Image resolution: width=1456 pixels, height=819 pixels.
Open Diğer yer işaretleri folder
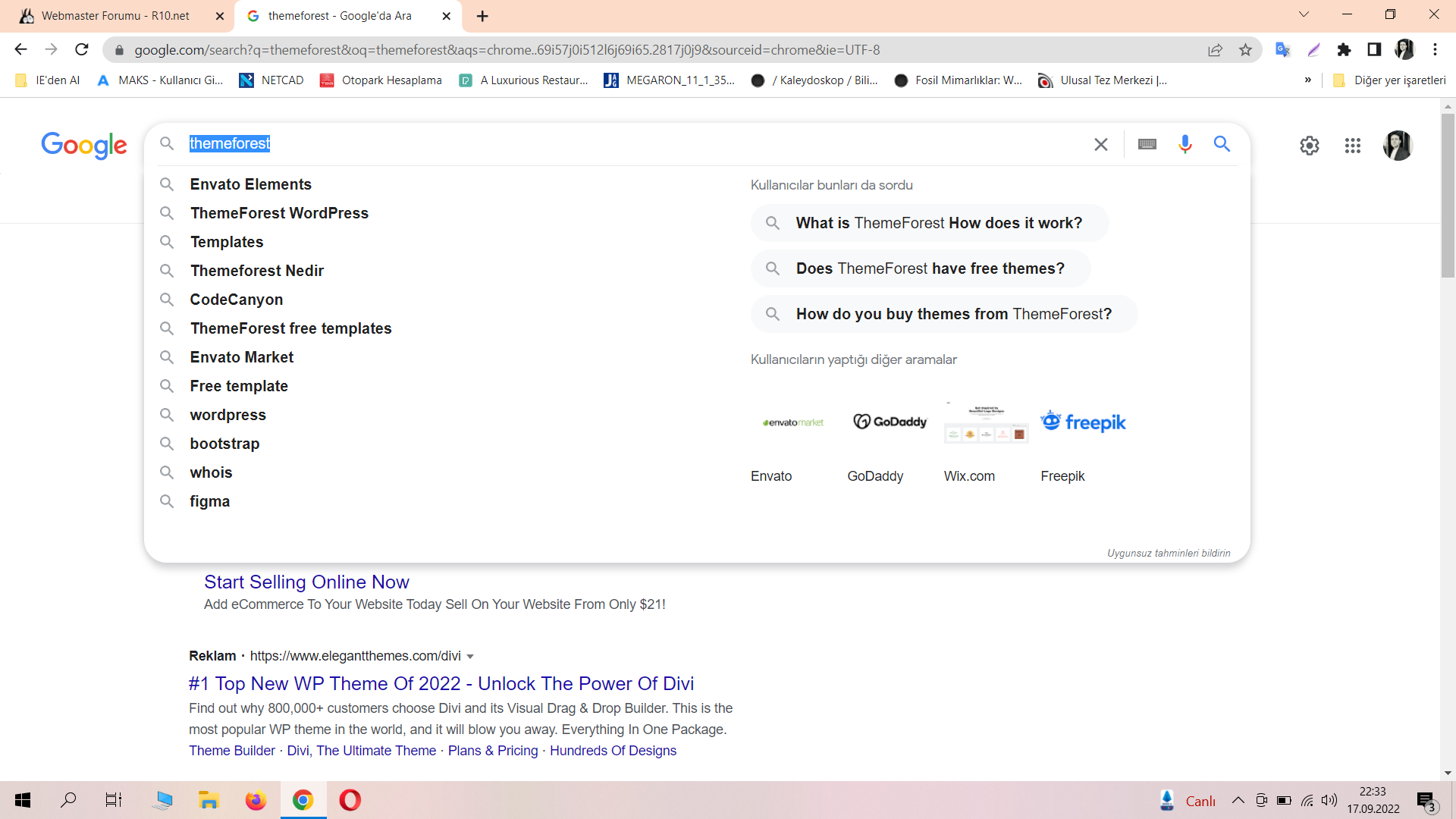point(1390,80)
